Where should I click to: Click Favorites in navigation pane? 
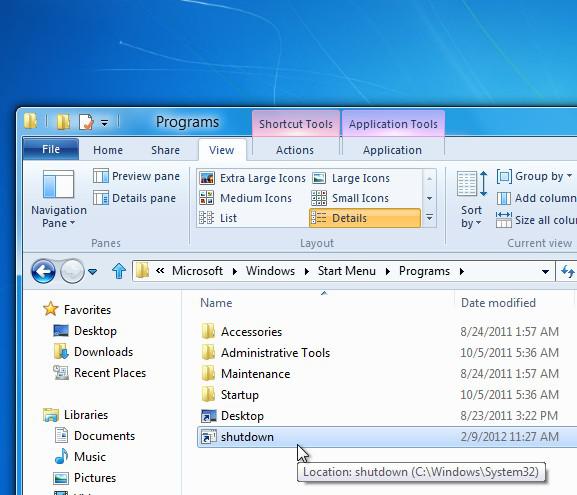77,310
